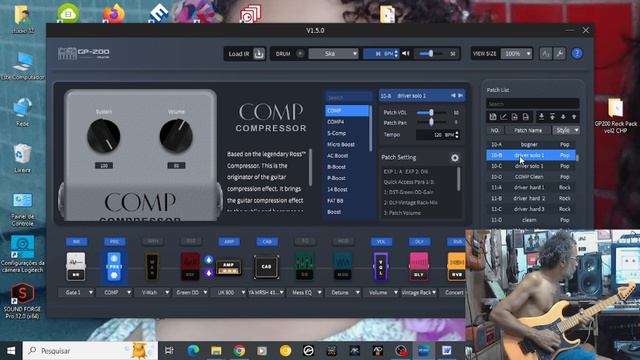Open the wrench settings icon
The width and height of the screenshot is (640, 360).
(560, 53)
